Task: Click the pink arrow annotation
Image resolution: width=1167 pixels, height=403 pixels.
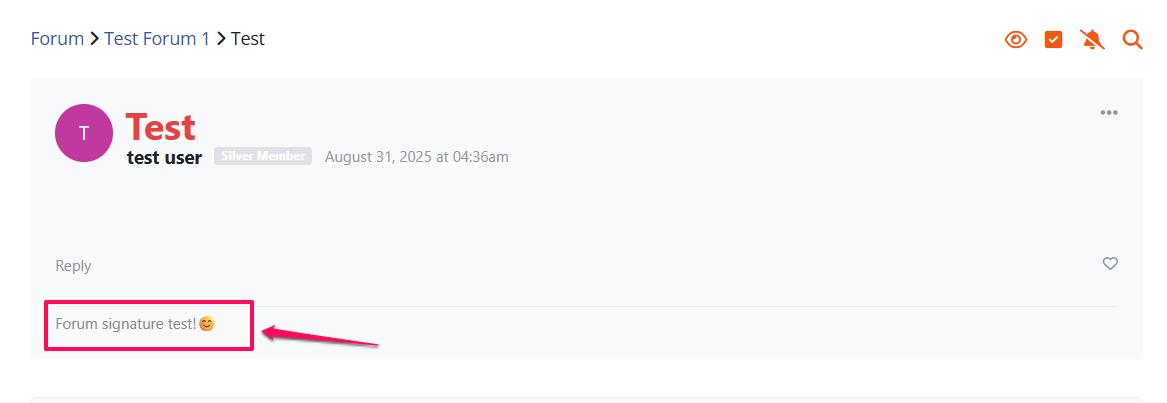Action: [322, 336]
